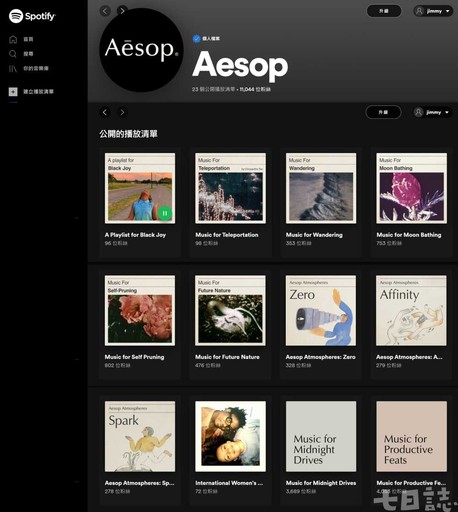458x512 pixels.
Task: Click the title 'Music for Moon Bathing'
Action: click(409, 235)
